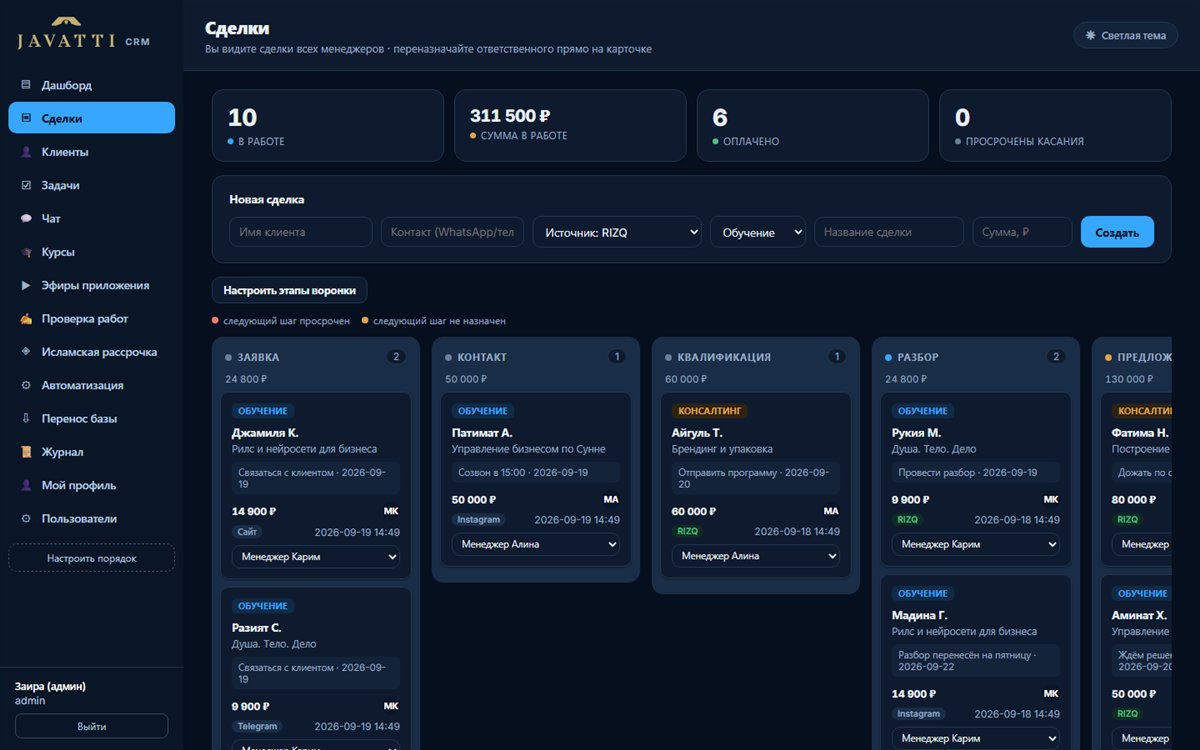Click the Имя клиента input field

point(301,232)
